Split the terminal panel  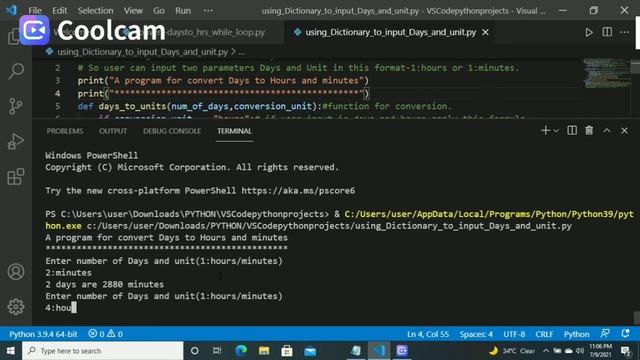coord(572,131)
